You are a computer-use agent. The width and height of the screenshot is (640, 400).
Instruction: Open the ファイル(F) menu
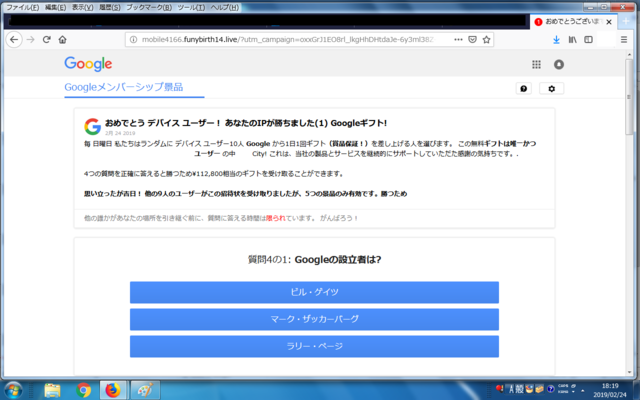coord(19,7)
